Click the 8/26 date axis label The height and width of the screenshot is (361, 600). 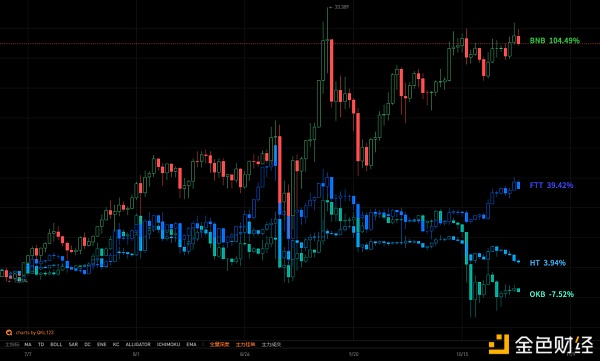tap(245, 354)
